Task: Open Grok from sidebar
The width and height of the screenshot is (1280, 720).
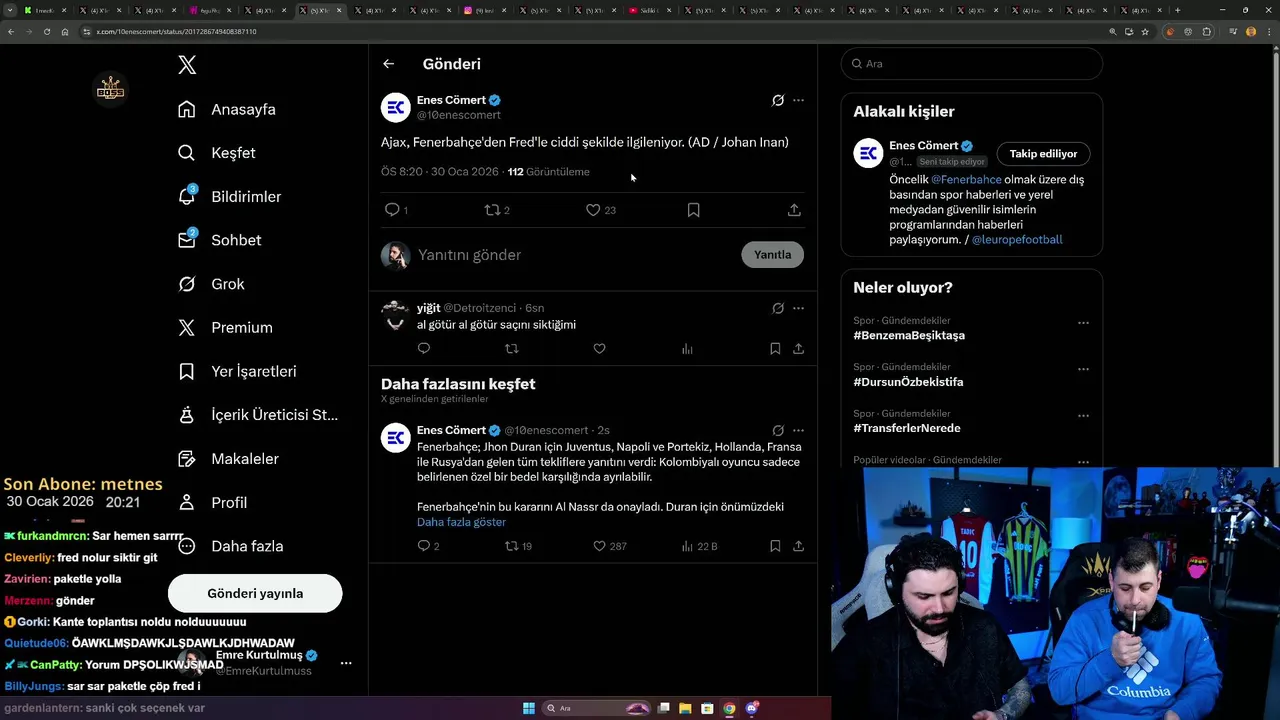Action: tap(211, 284)
